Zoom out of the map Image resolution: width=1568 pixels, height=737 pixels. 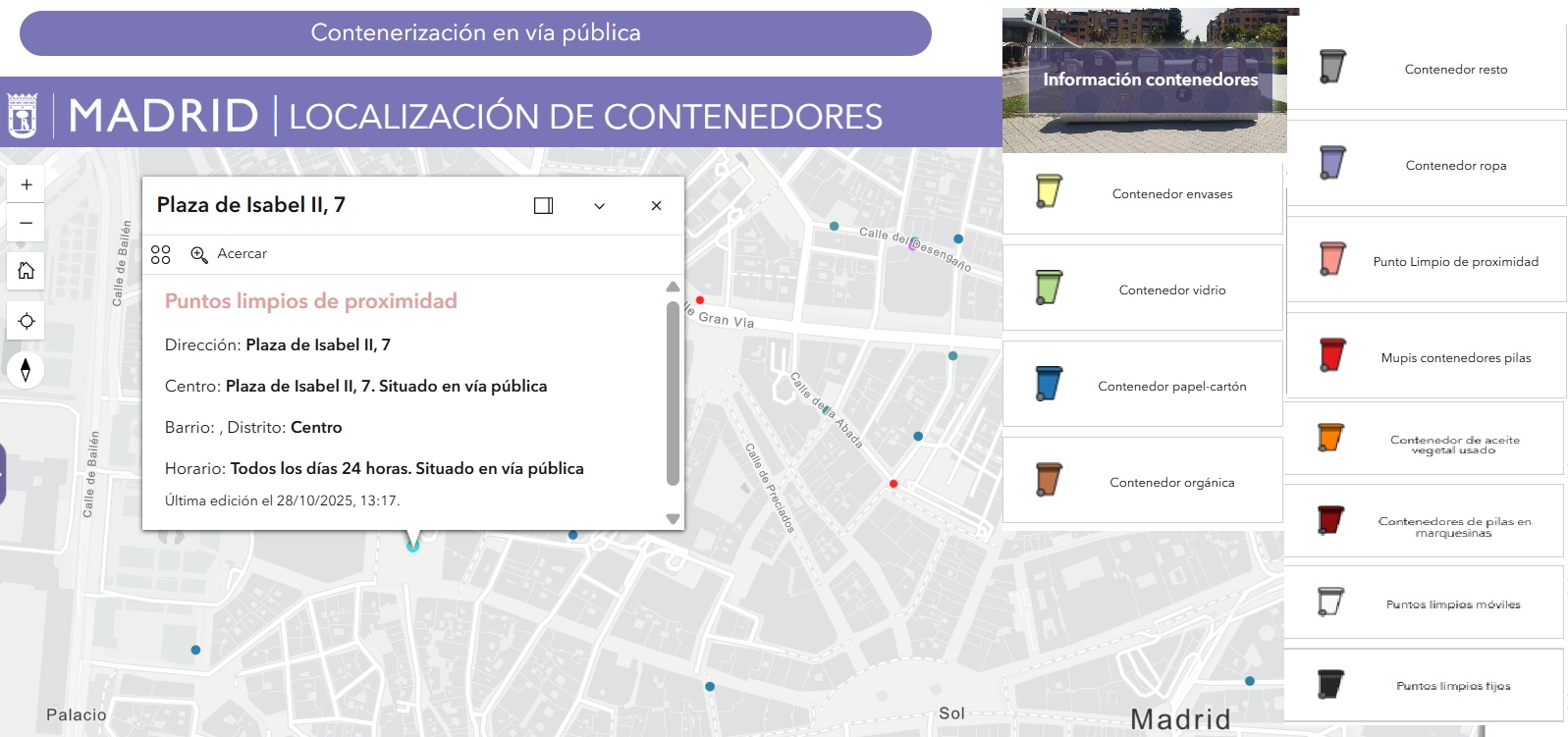[x=27, y=223]
